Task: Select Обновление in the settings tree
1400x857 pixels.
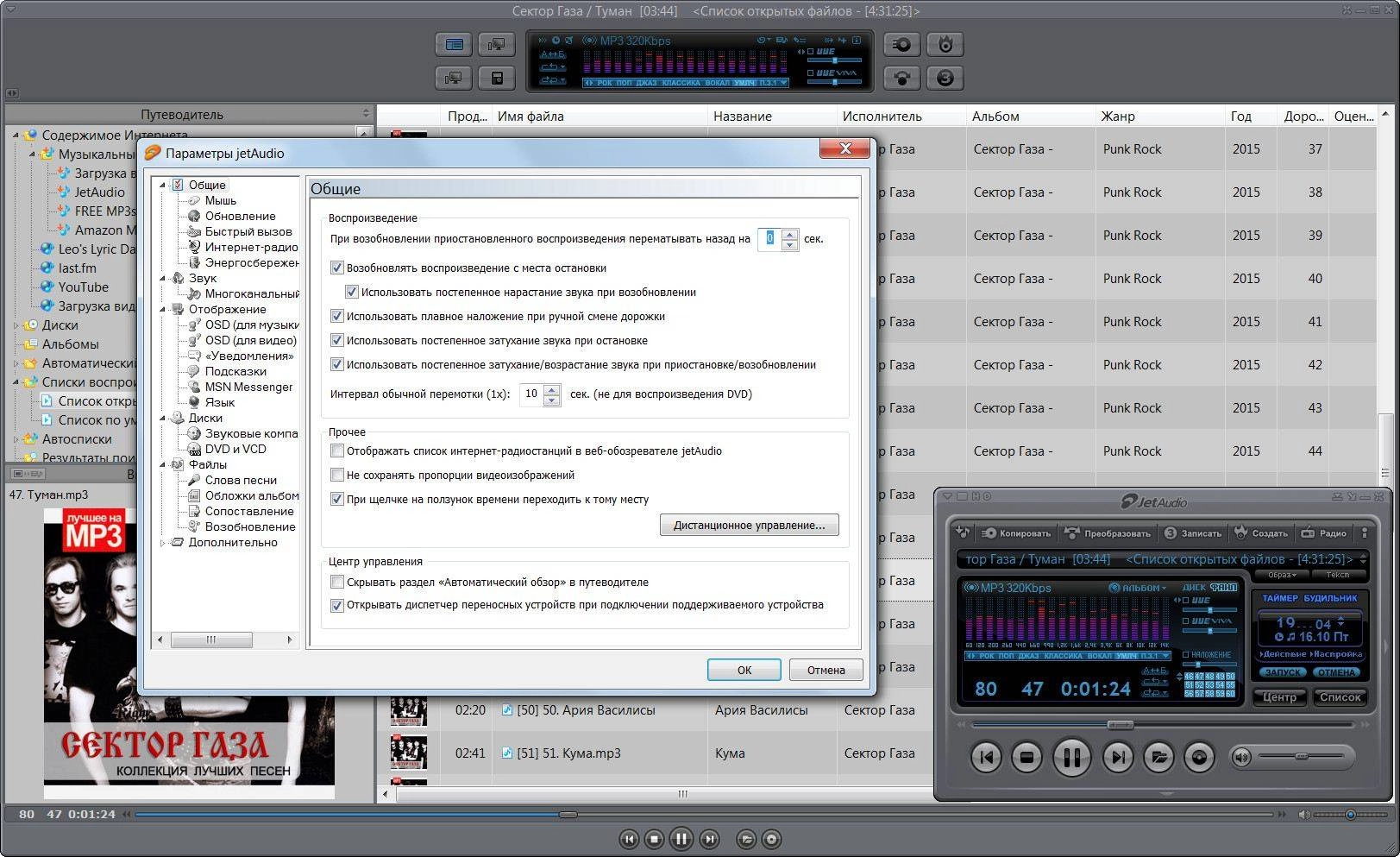Action: [241, 216]
